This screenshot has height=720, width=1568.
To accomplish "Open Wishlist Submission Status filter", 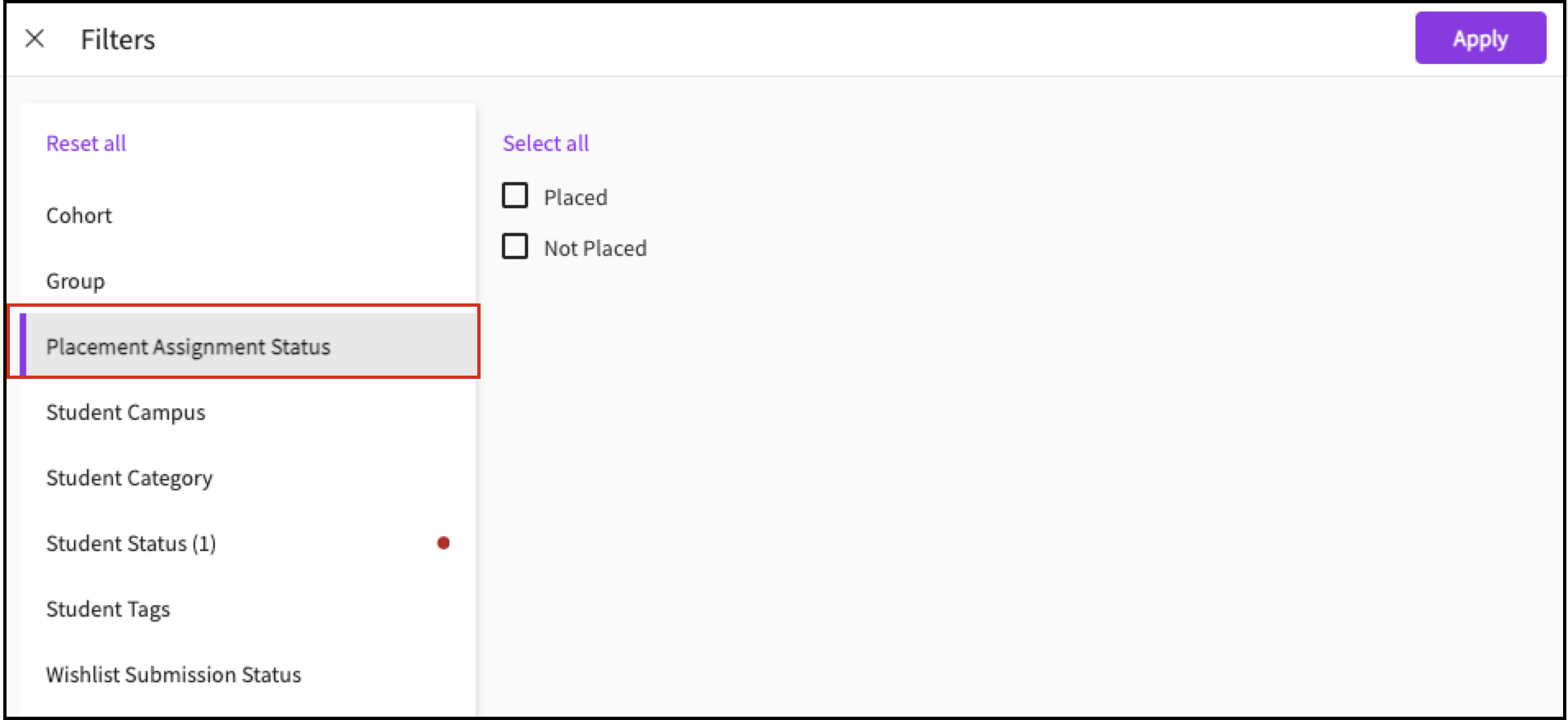I will (247, 675).
